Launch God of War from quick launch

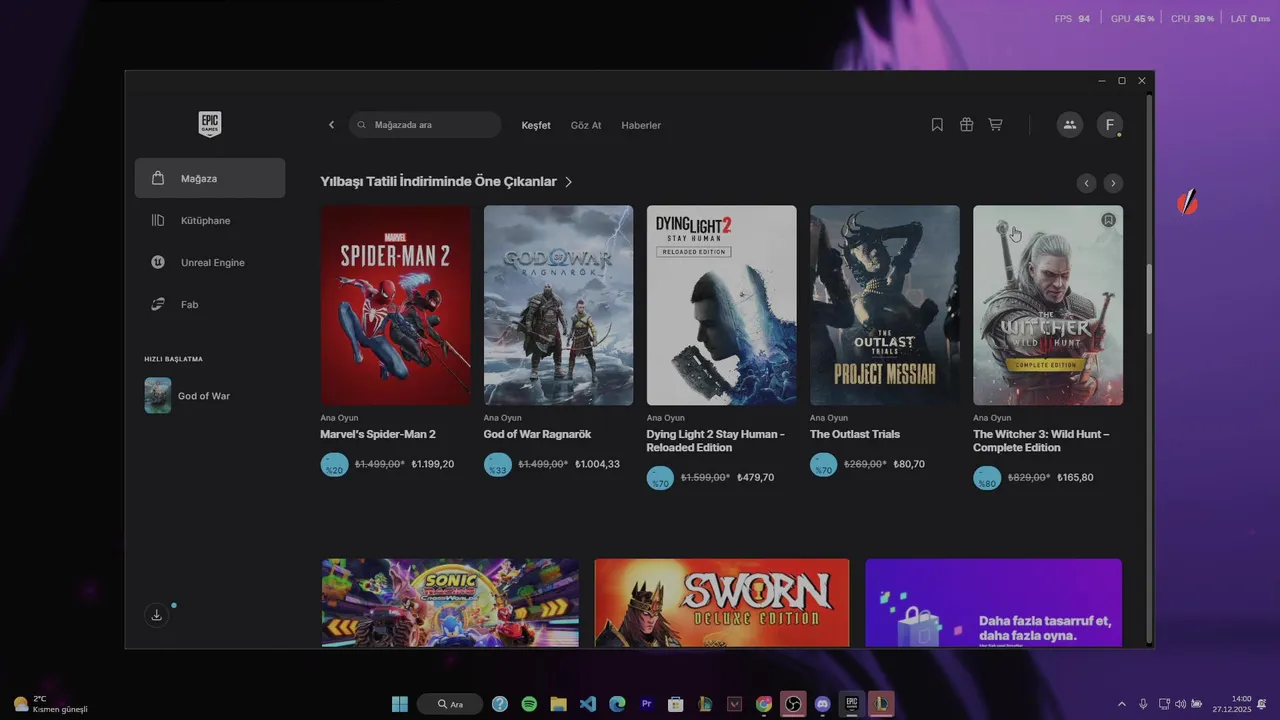point(210,395)
